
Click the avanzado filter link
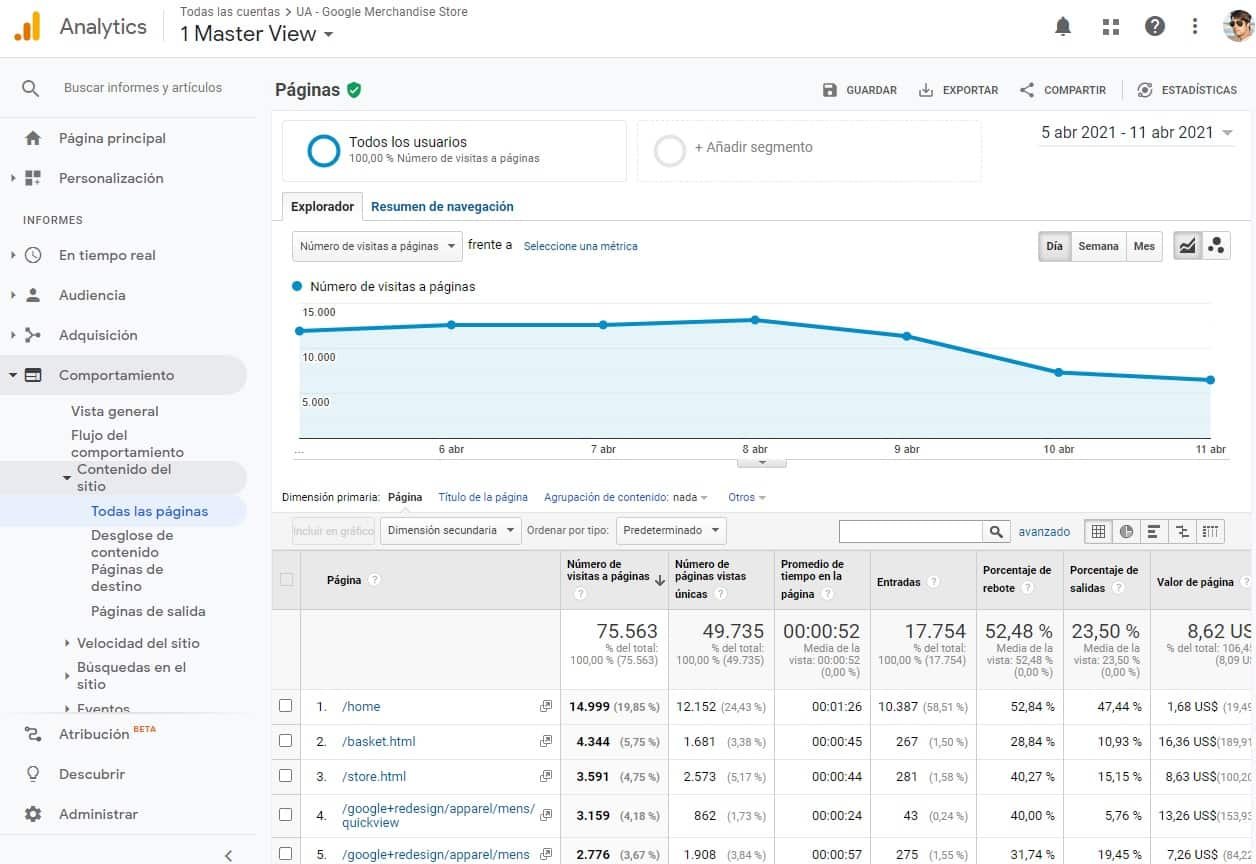pyautogui.click(x=1044, y=532)
